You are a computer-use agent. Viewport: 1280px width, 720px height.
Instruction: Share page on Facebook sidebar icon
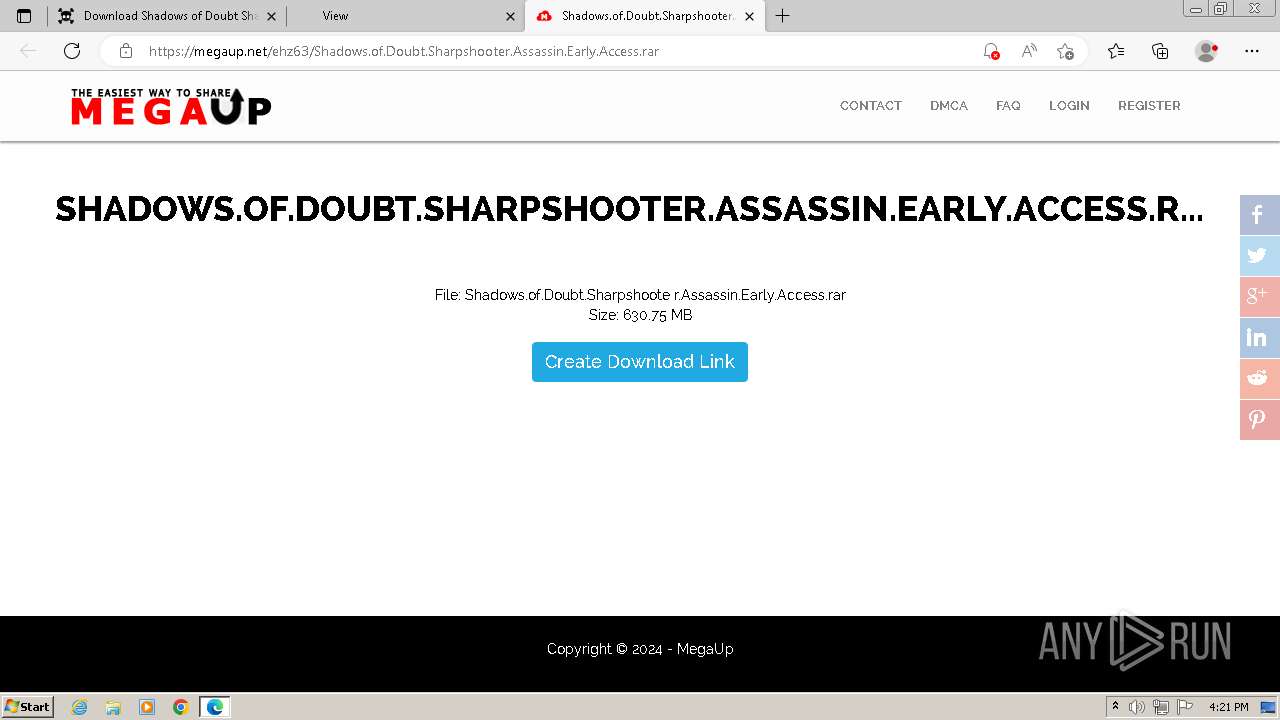(x=1259, y=215)
